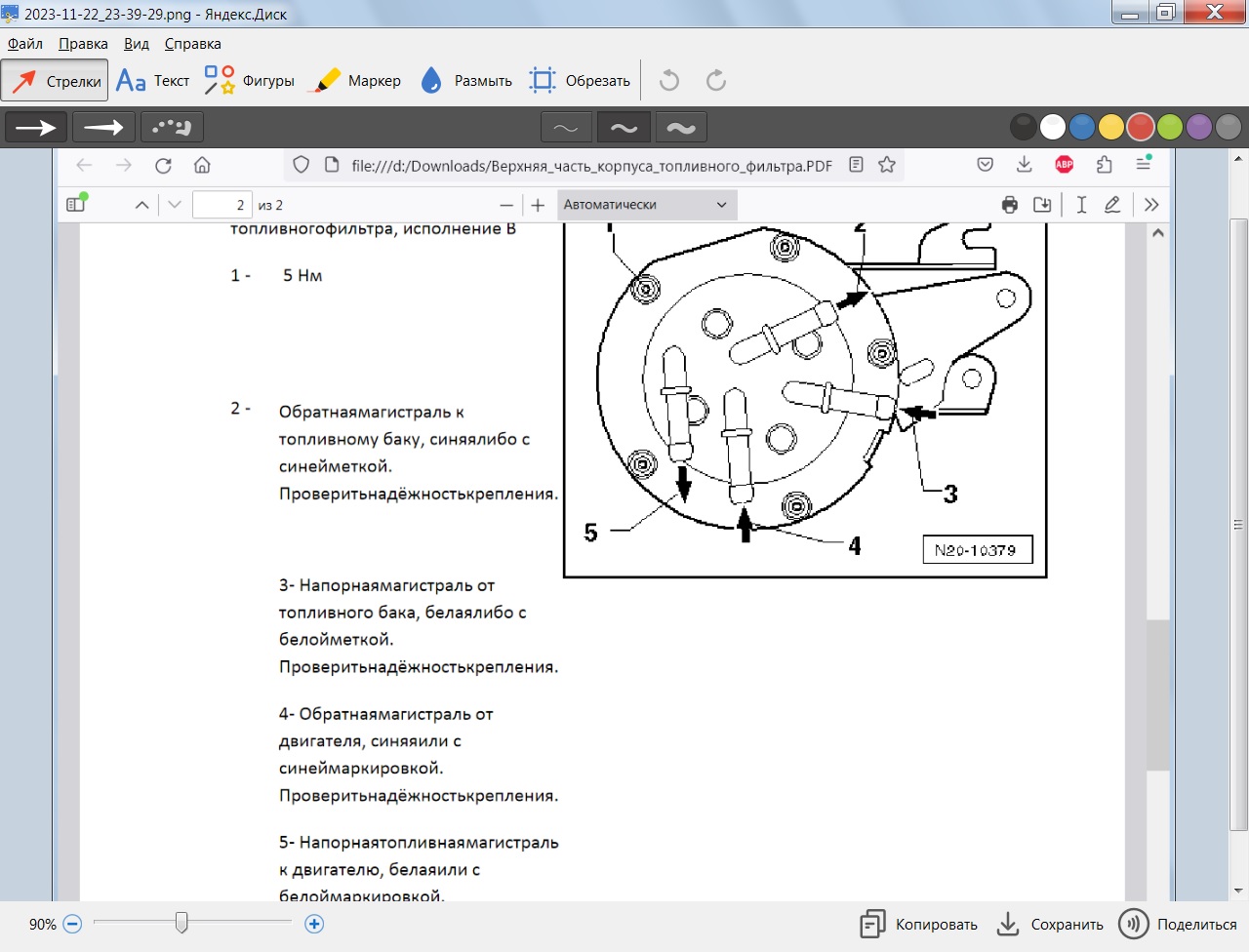
Task: Open the Правка menu
Action: [83, 44]
